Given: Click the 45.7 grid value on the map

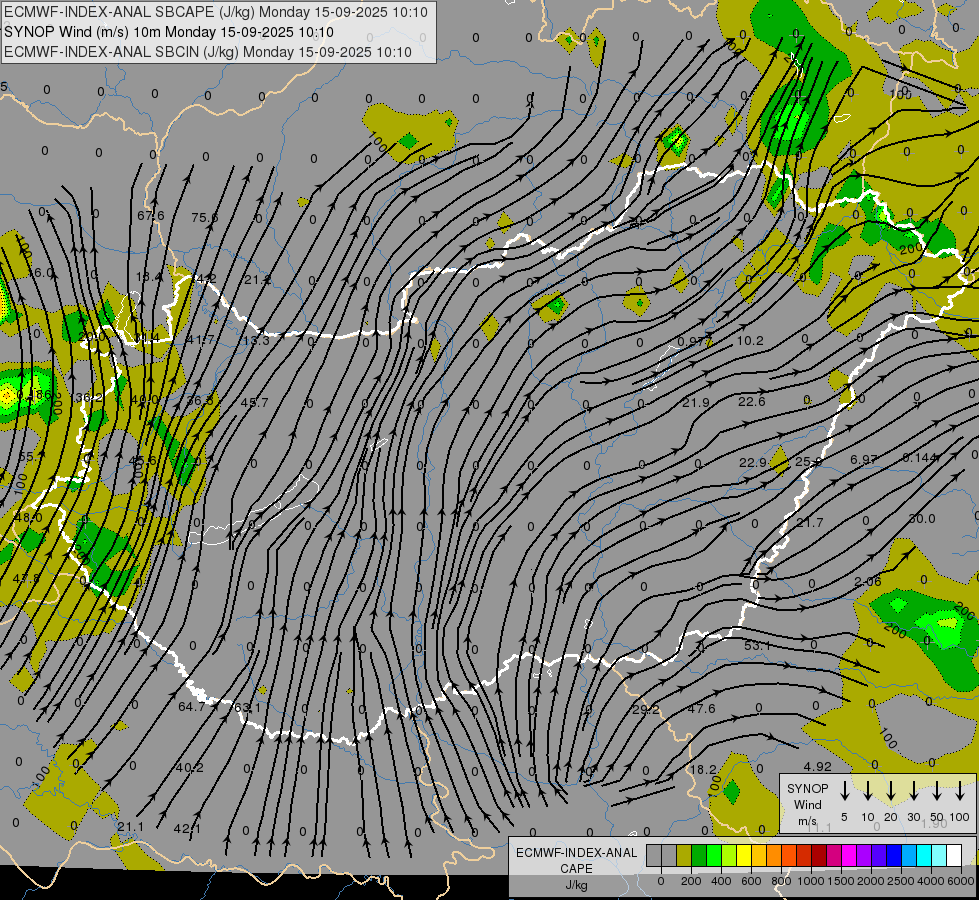Looking at the screenshot, I should point(254,402).
